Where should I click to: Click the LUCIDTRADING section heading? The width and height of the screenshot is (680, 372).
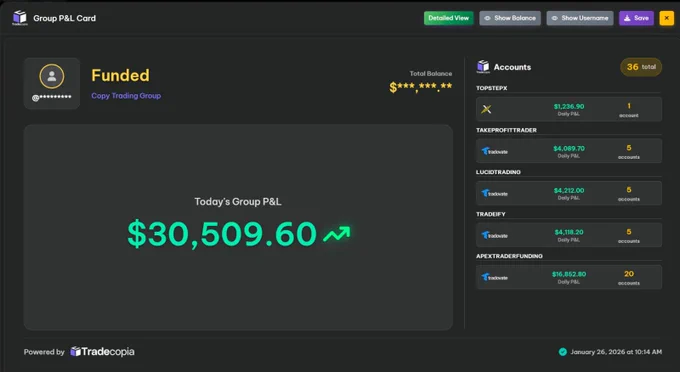(498, 172)
